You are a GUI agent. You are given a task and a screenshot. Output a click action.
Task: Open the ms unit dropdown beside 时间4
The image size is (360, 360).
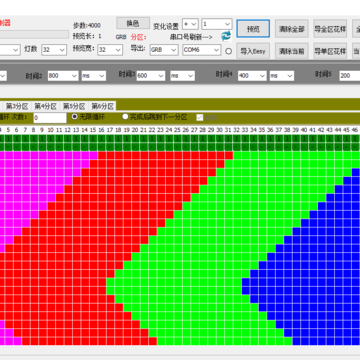(282, 76)
